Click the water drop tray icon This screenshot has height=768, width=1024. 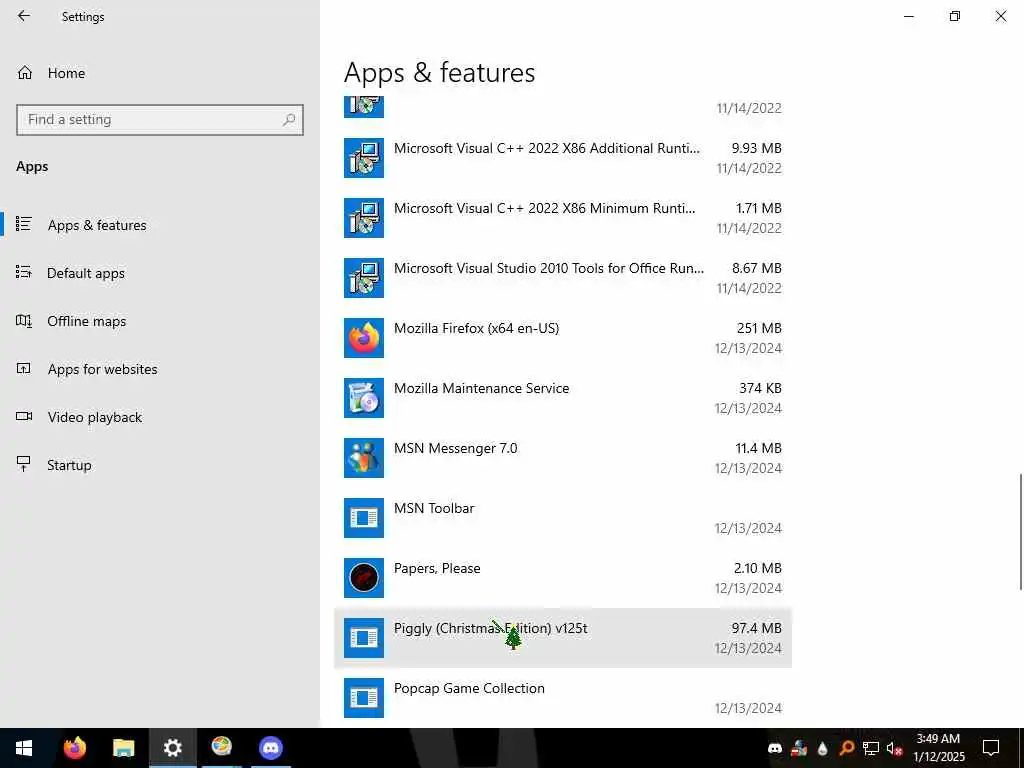pyautogui.click(x=822, y=748)
